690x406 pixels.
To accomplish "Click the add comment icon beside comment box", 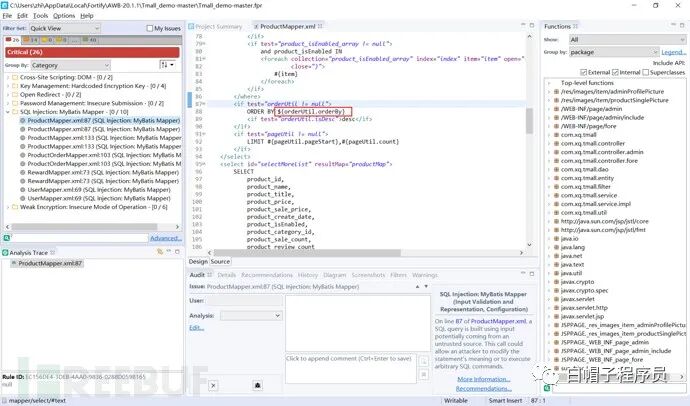I will [x=423, y=362].
